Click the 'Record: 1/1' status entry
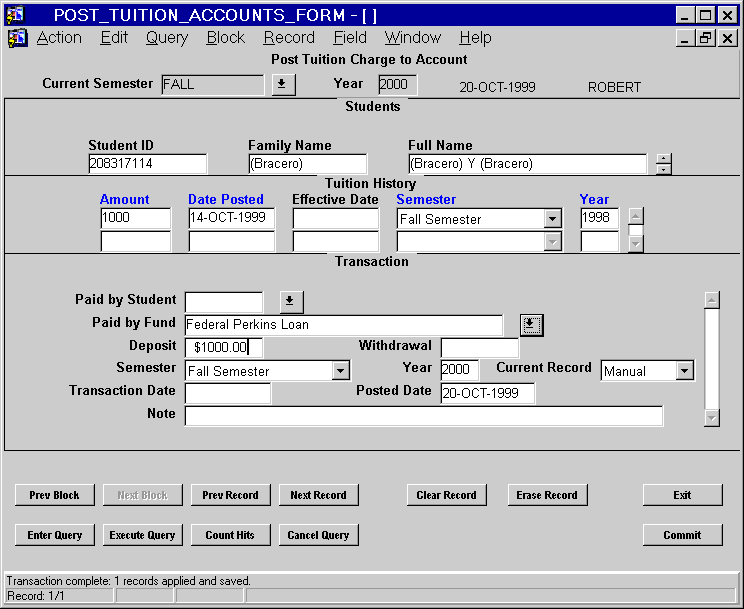The width and height of the screenshot is (744, 609). (36, 596)
